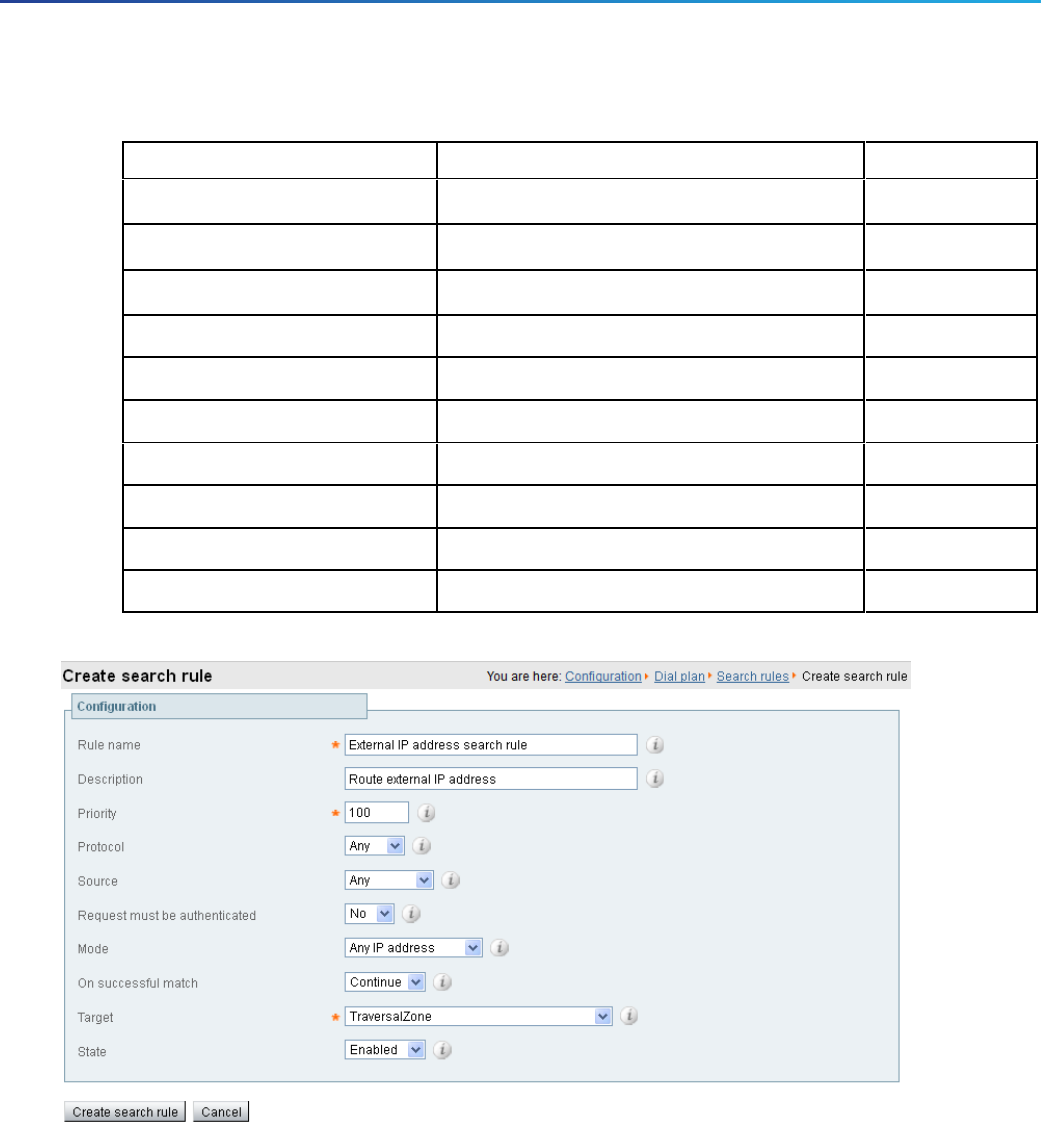1043x1126 pixels.
Task: Show the info tooltip for Mode
Action: point(499,948)
